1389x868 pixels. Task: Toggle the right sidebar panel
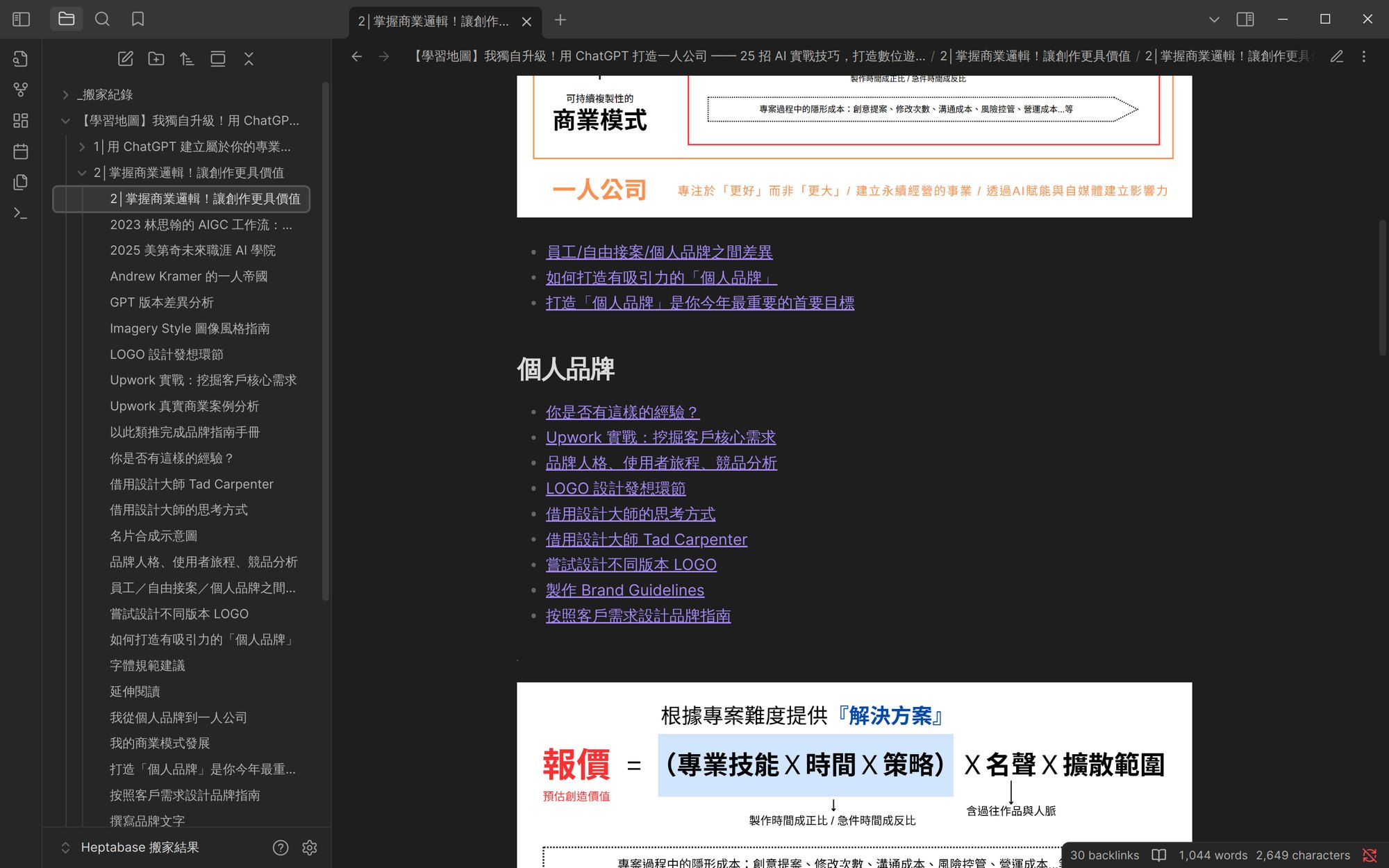click(x=1245, y=19)
